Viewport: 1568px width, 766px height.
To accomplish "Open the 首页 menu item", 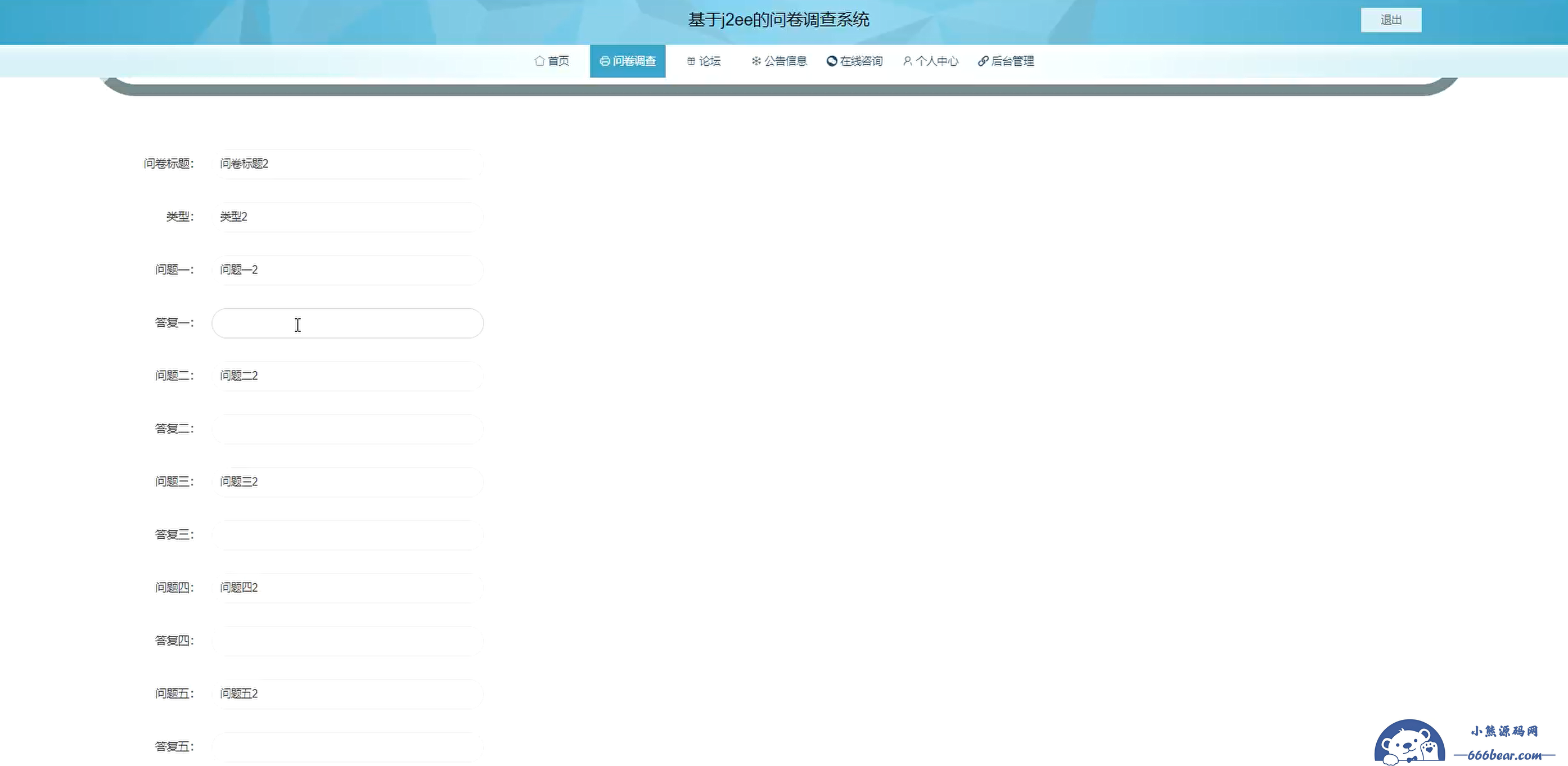I will (x=552, y=61).
